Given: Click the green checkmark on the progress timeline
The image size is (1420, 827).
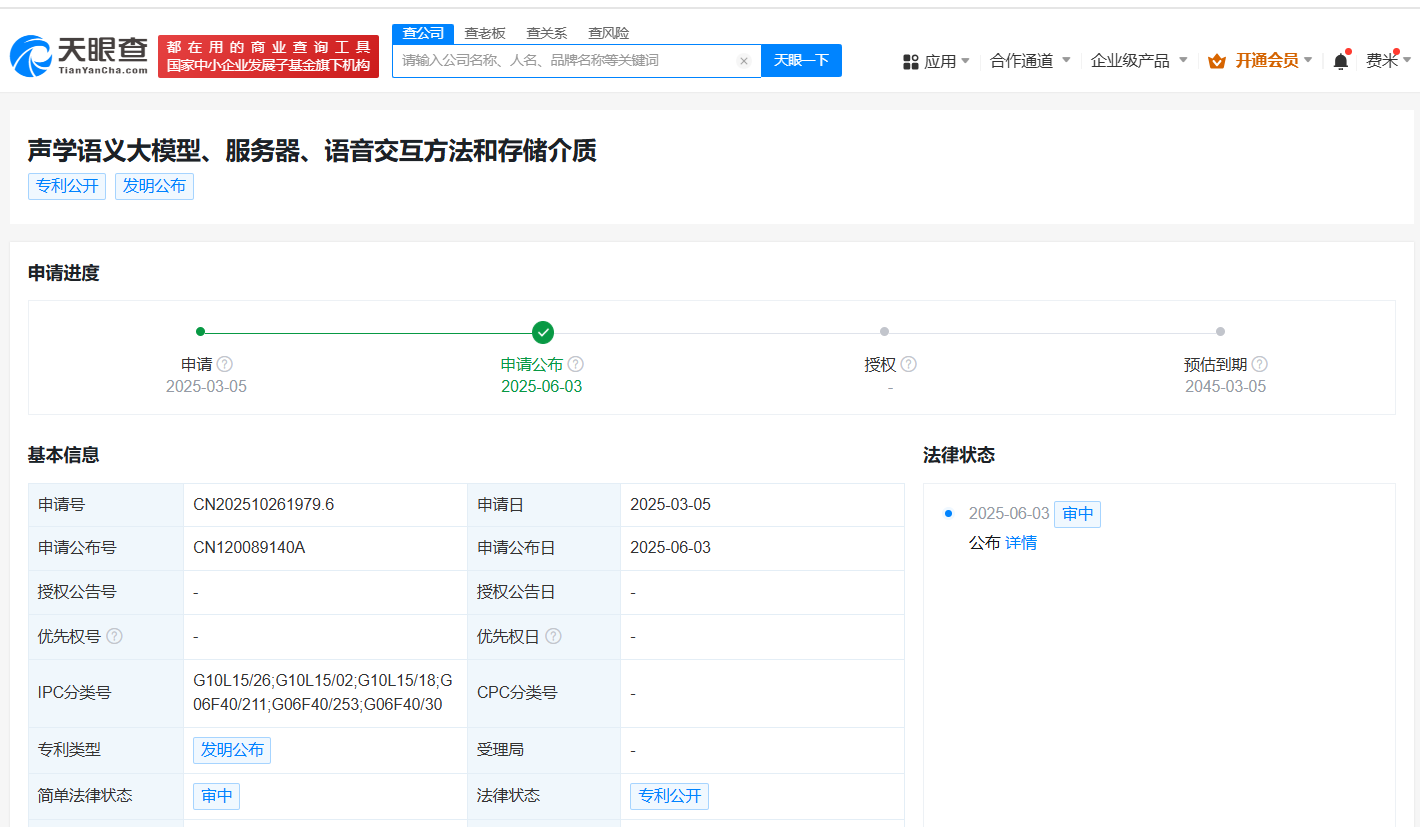Looking at the screenshot, I should point(543,332).
